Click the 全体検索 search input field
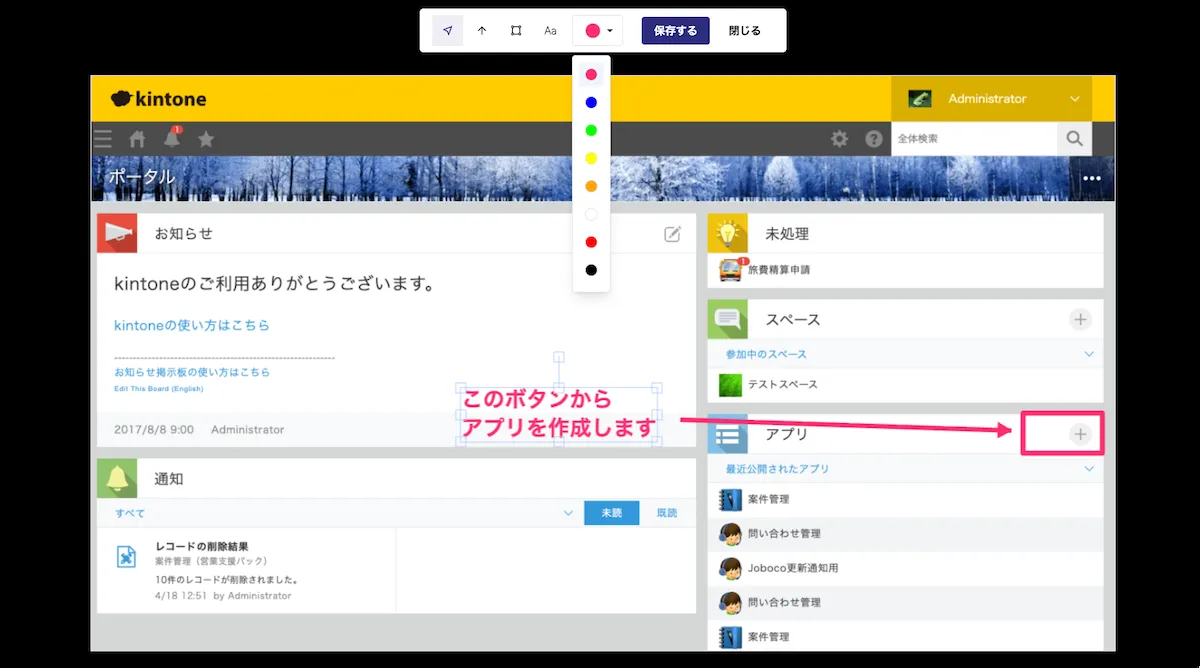Viewport: 1200px width, 668px height. point(975,139)
